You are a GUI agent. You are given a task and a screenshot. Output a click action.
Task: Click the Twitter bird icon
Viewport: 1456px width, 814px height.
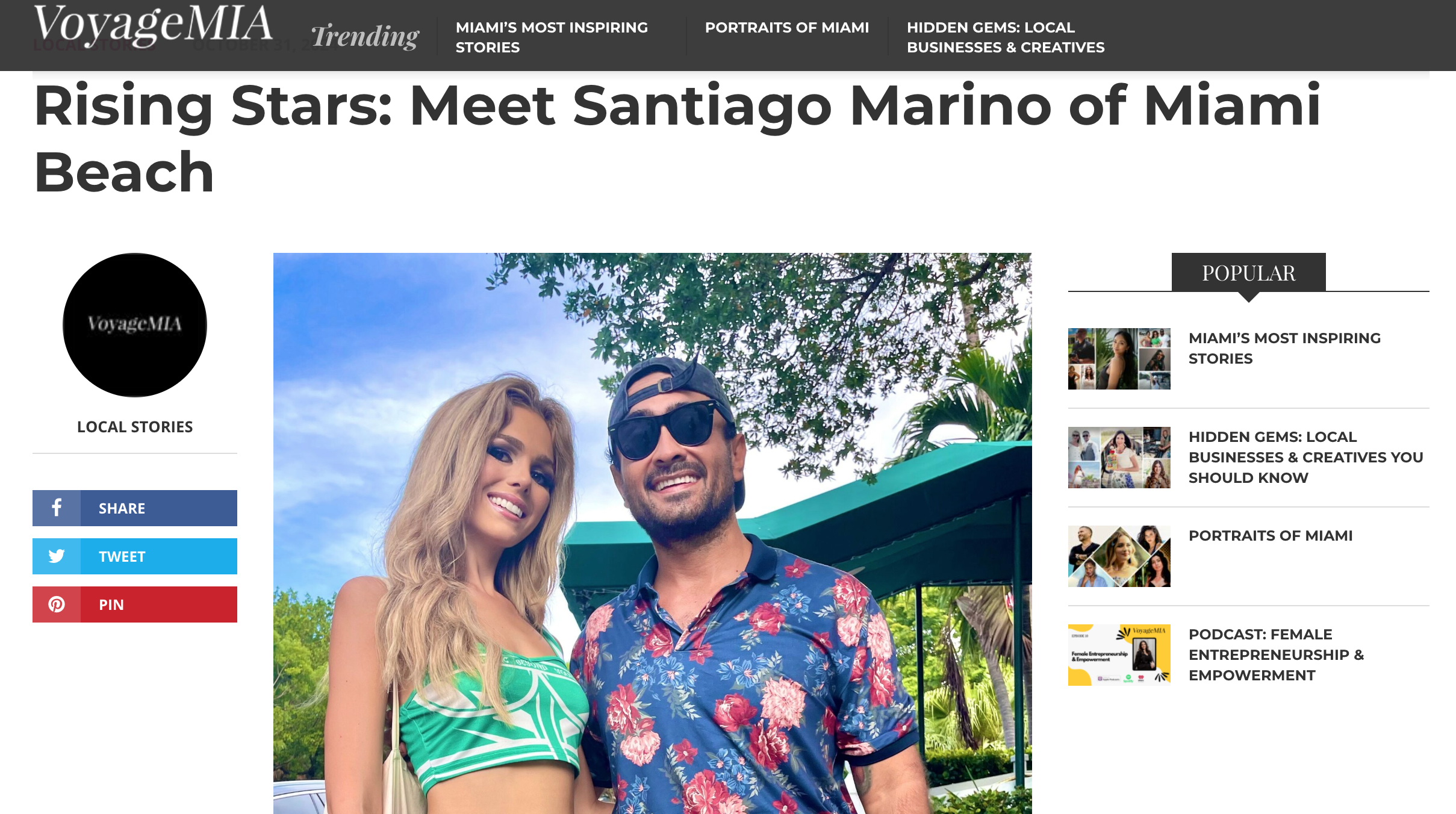pyautogui.click(x=57, y=556)
